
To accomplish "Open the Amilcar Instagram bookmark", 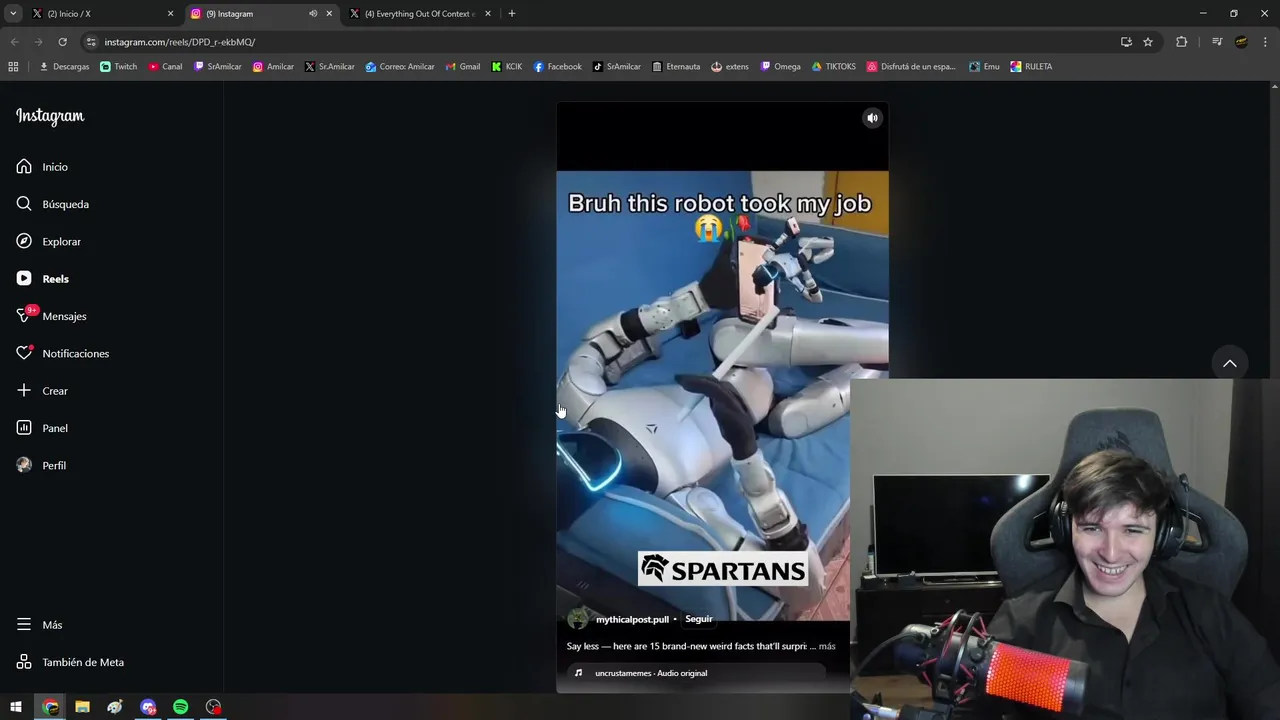I will pyautogui.click(x=273, y=67).
